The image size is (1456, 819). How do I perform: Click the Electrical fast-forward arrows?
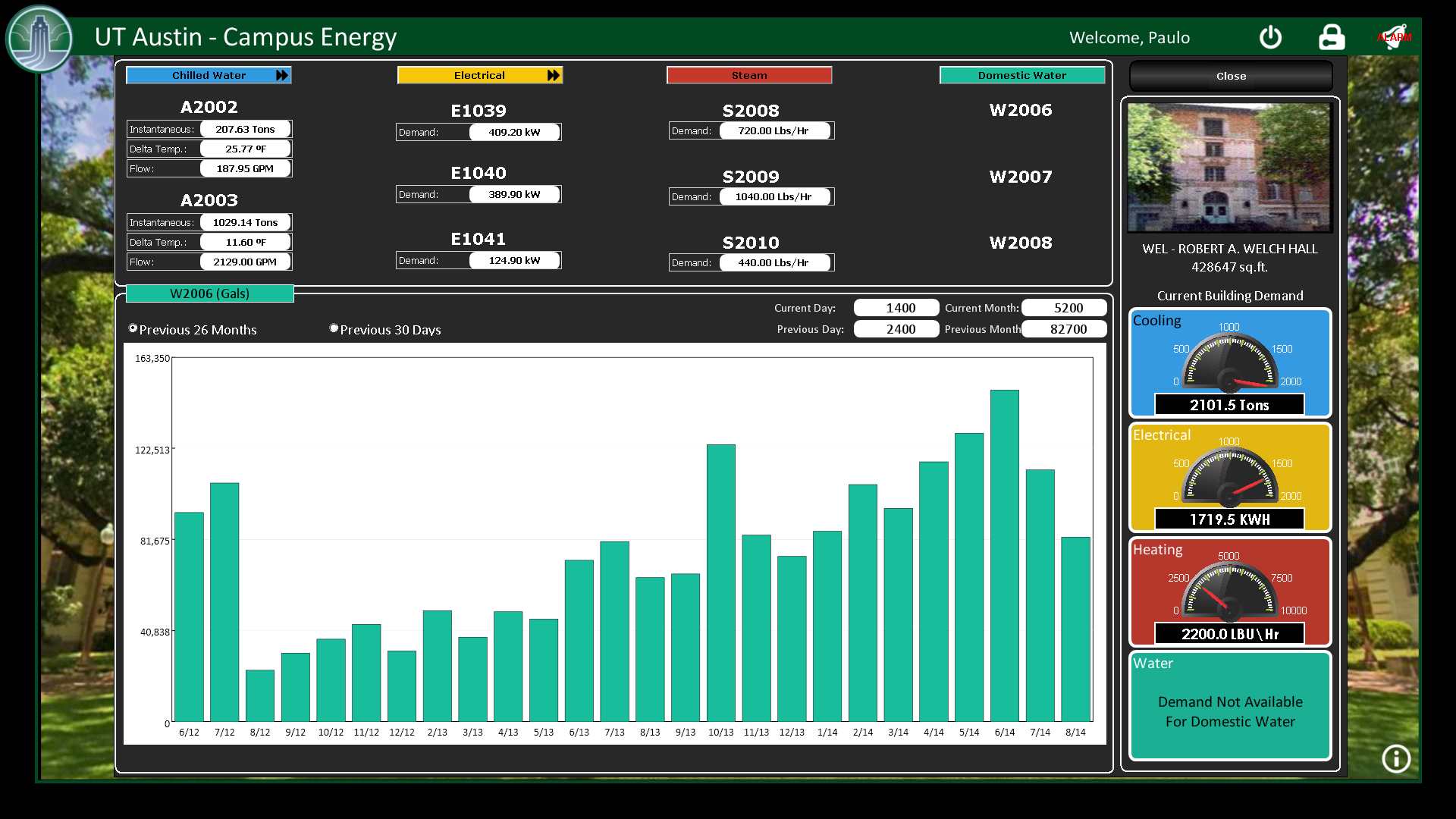click(x=554, y=75)
